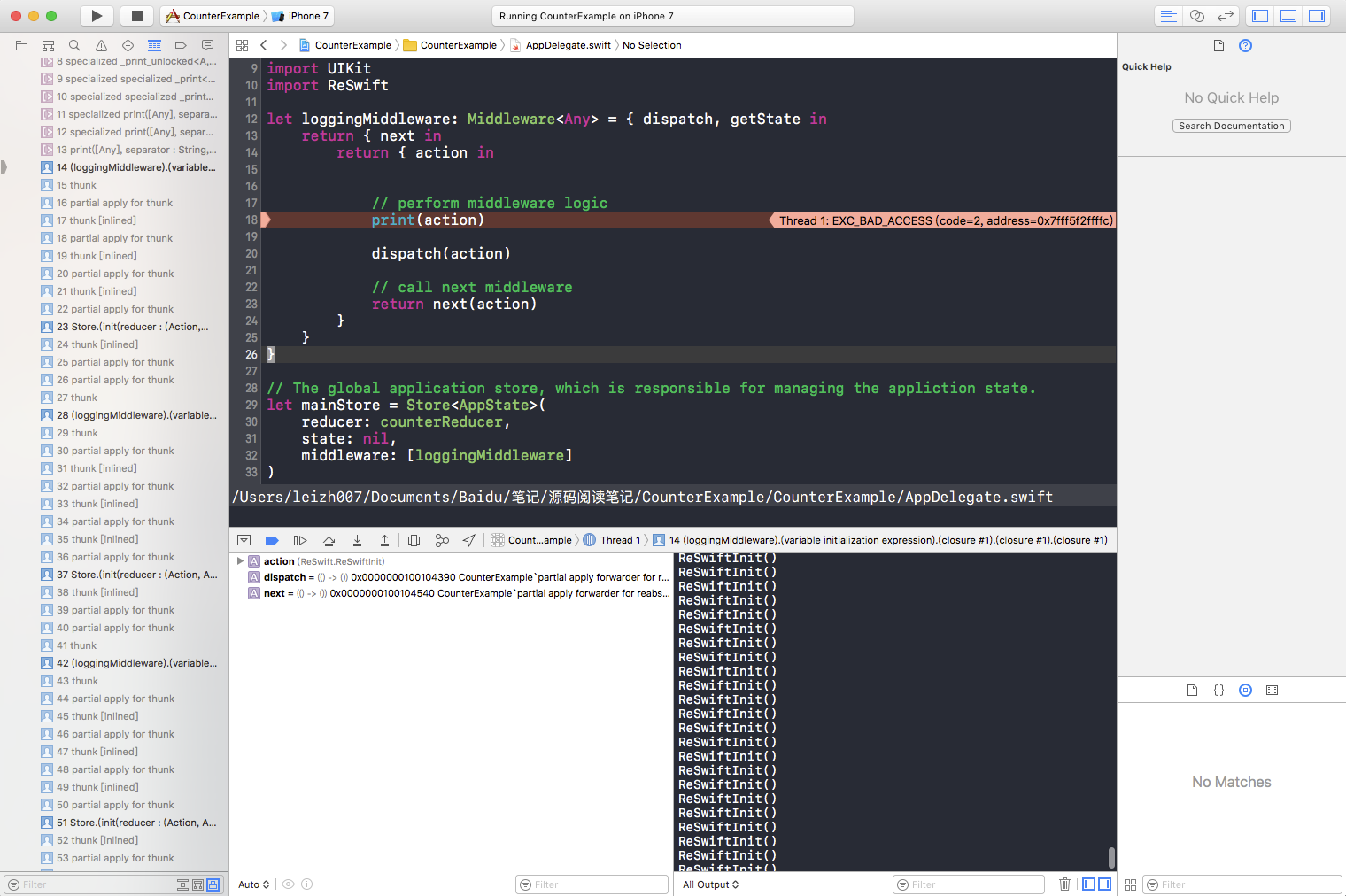Image resolution: width=1346 pixels, height=896 pixels.
Task: Click the Simulate Location arrow icon
Action: coord(469,540)
